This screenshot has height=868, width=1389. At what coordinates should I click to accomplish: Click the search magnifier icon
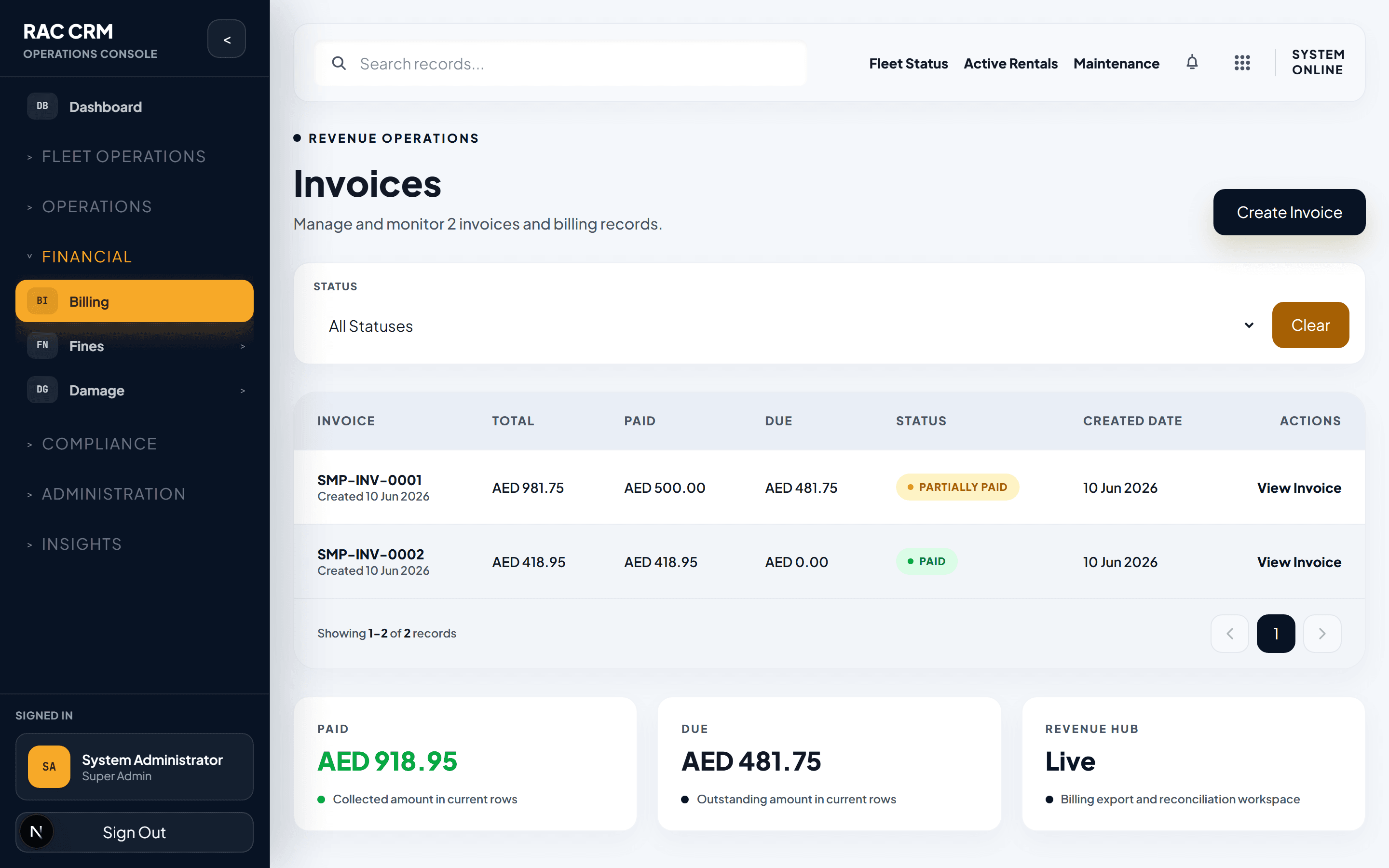tap(339, 63)
